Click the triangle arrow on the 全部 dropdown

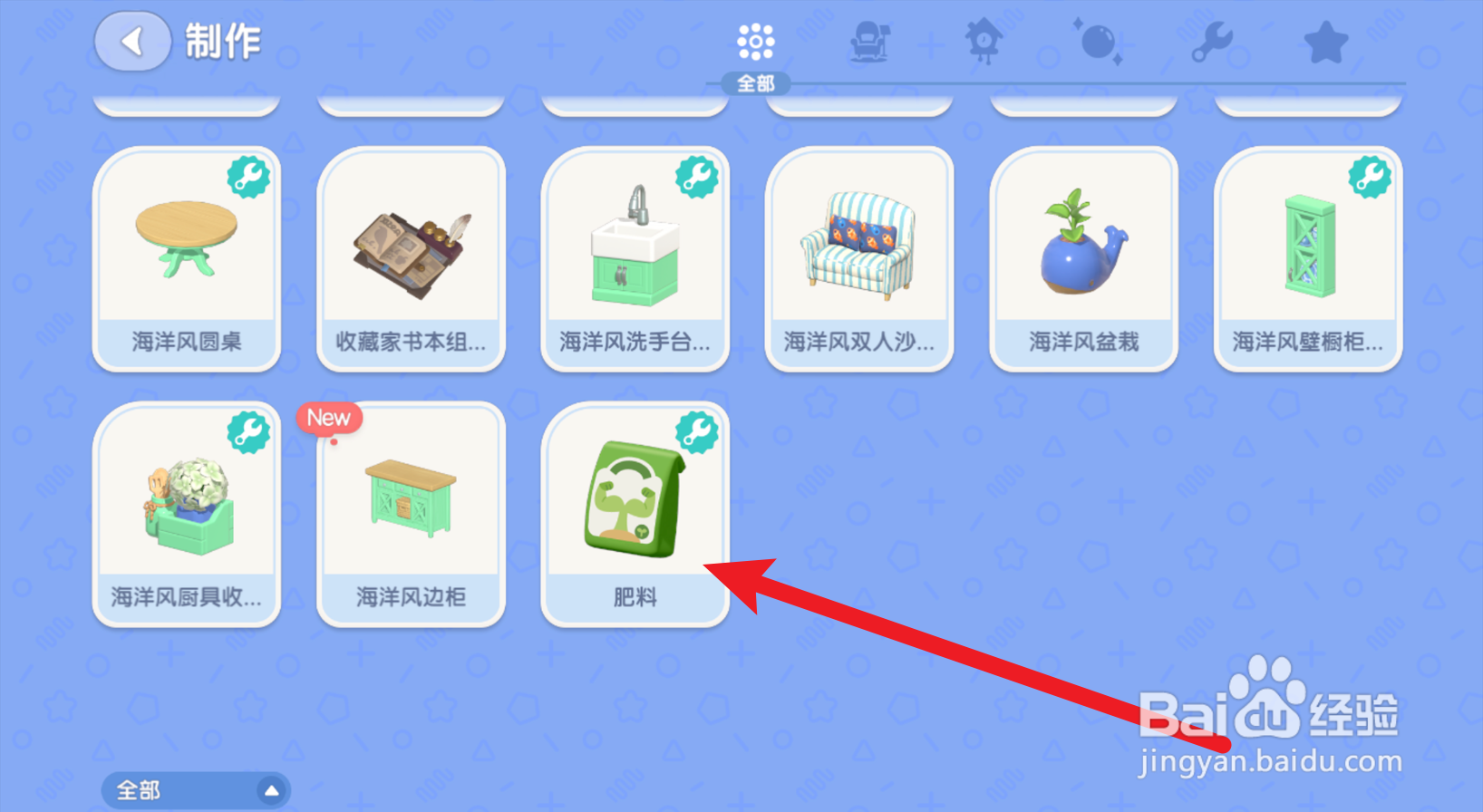pyautogui.click(x=271, y=791)
